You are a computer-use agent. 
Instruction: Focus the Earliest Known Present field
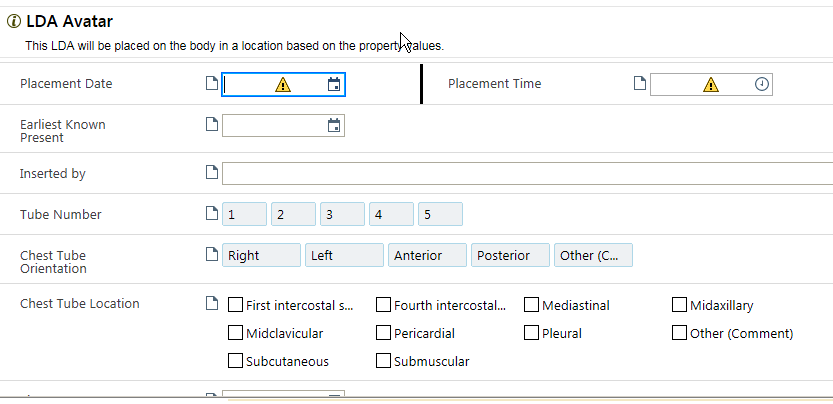coord(283,126)
